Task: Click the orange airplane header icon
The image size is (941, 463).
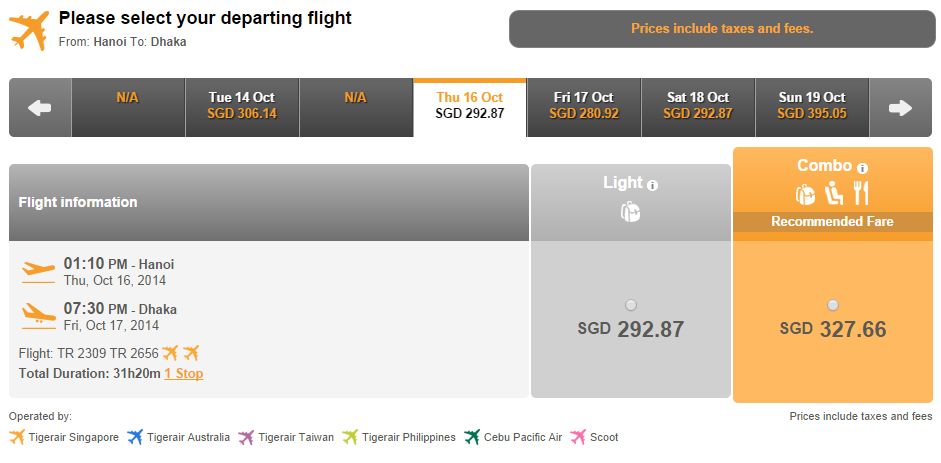Action: pos(29,31)
